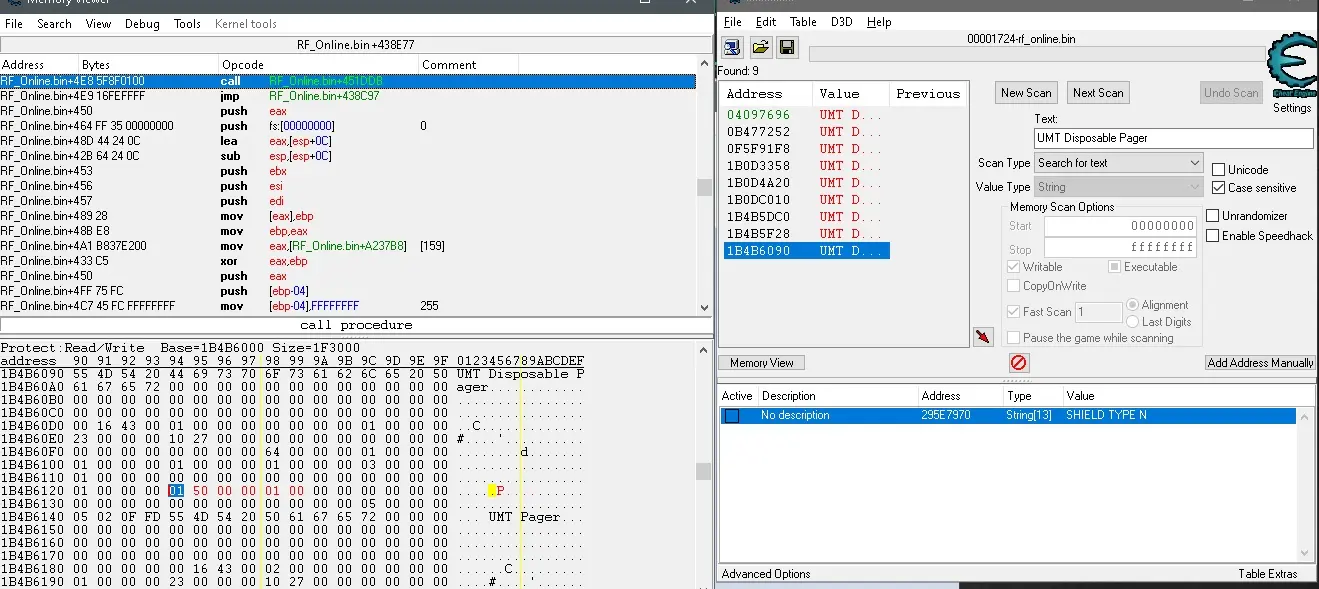This screenshot has width=1319, height=589.
Task: Toggle the Executable checkbox
Action: 1114,267
